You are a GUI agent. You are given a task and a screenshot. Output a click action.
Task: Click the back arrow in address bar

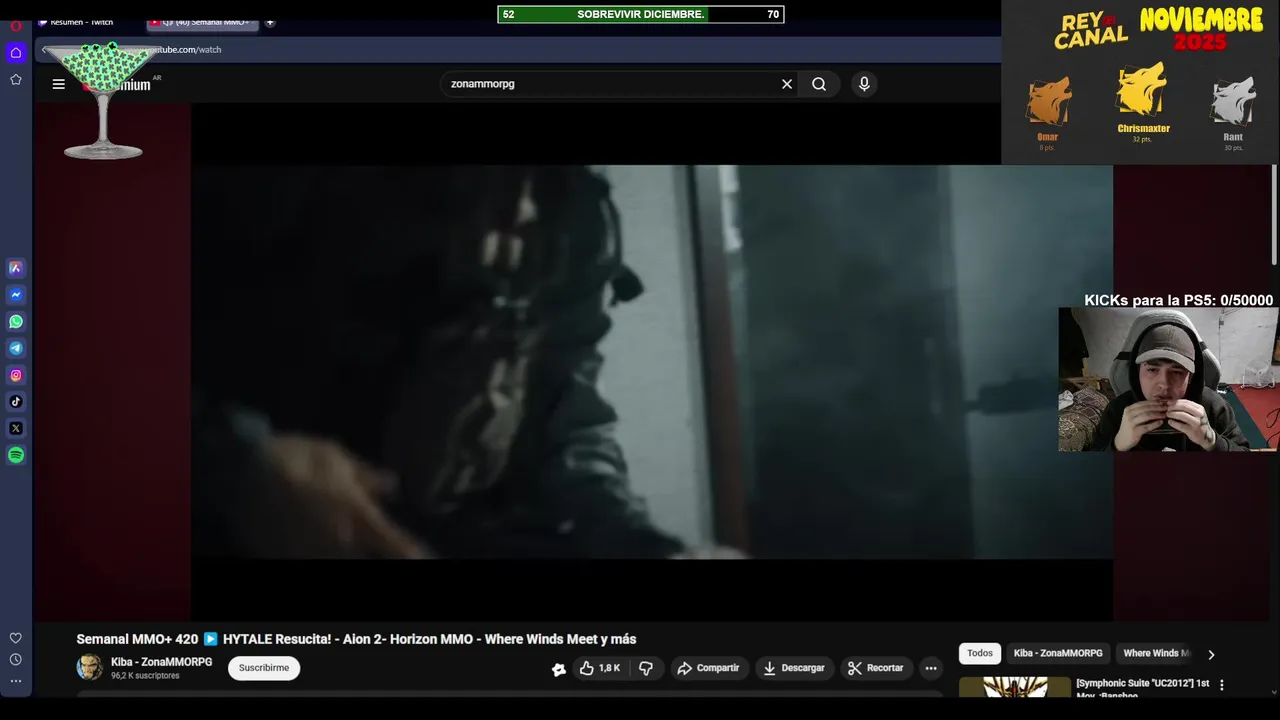(45, 49)
